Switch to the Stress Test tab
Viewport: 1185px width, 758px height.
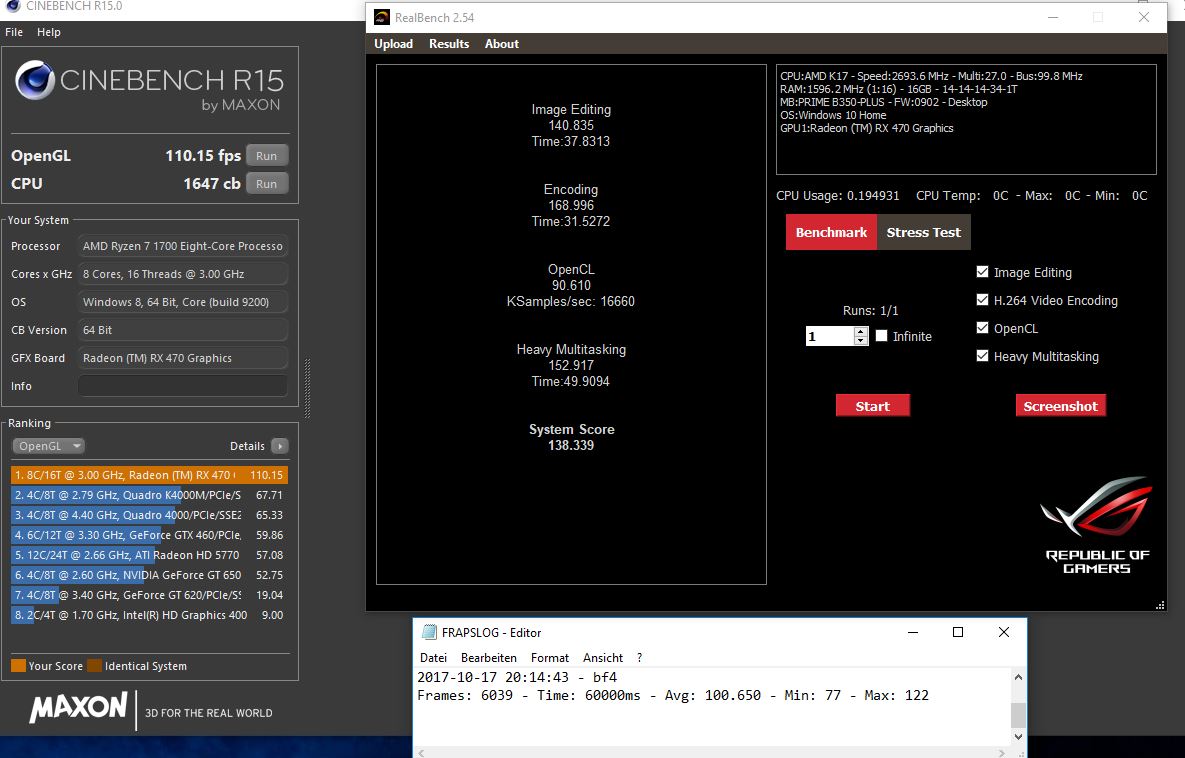924,232
